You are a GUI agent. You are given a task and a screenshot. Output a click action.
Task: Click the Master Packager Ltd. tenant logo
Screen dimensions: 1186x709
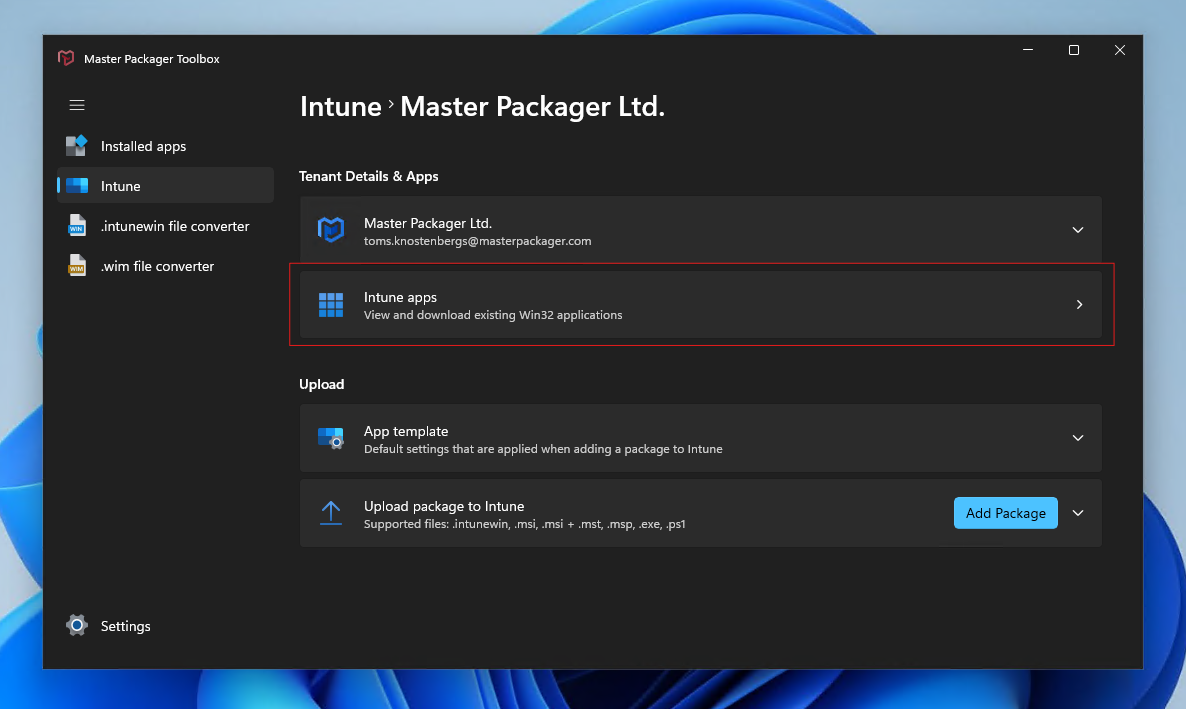click(331, 230)
